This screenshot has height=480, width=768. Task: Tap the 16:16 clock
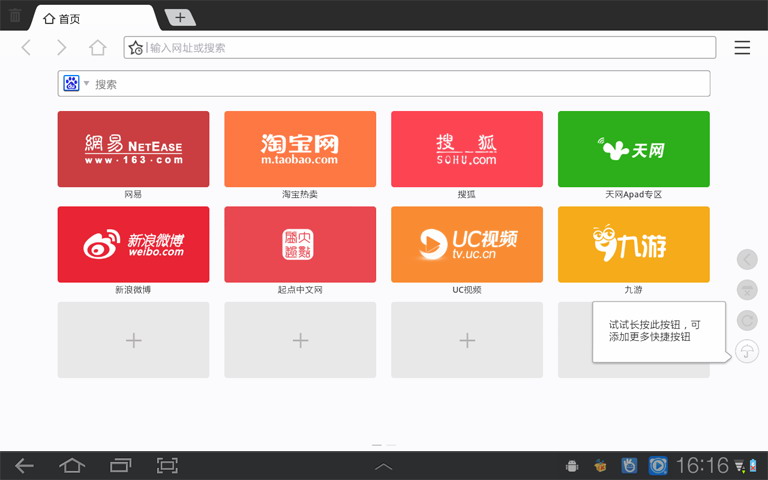coord(702,465)
